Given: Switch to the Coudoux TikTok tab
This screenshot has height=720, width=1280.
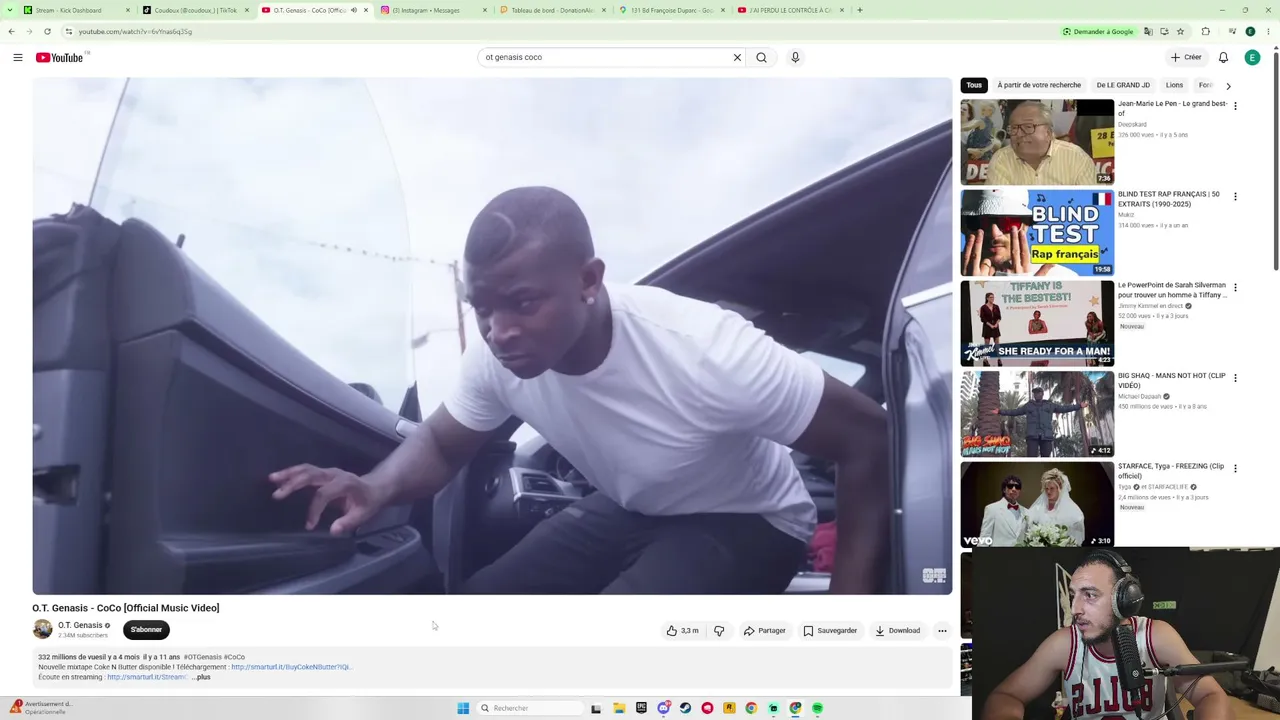Looking at the screenshot, I should pos(196,10).
